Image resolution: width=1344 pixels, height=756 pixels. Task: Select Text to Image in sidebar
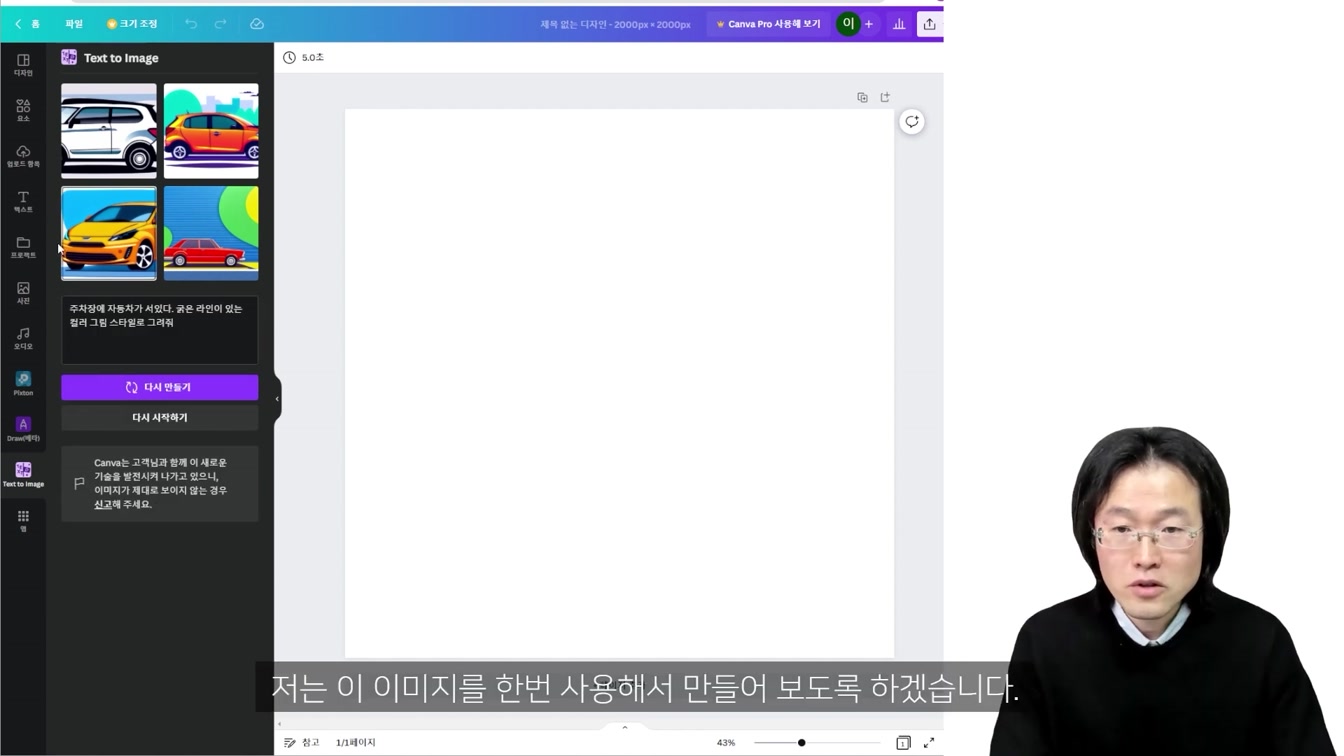click(x=23, y=475)
